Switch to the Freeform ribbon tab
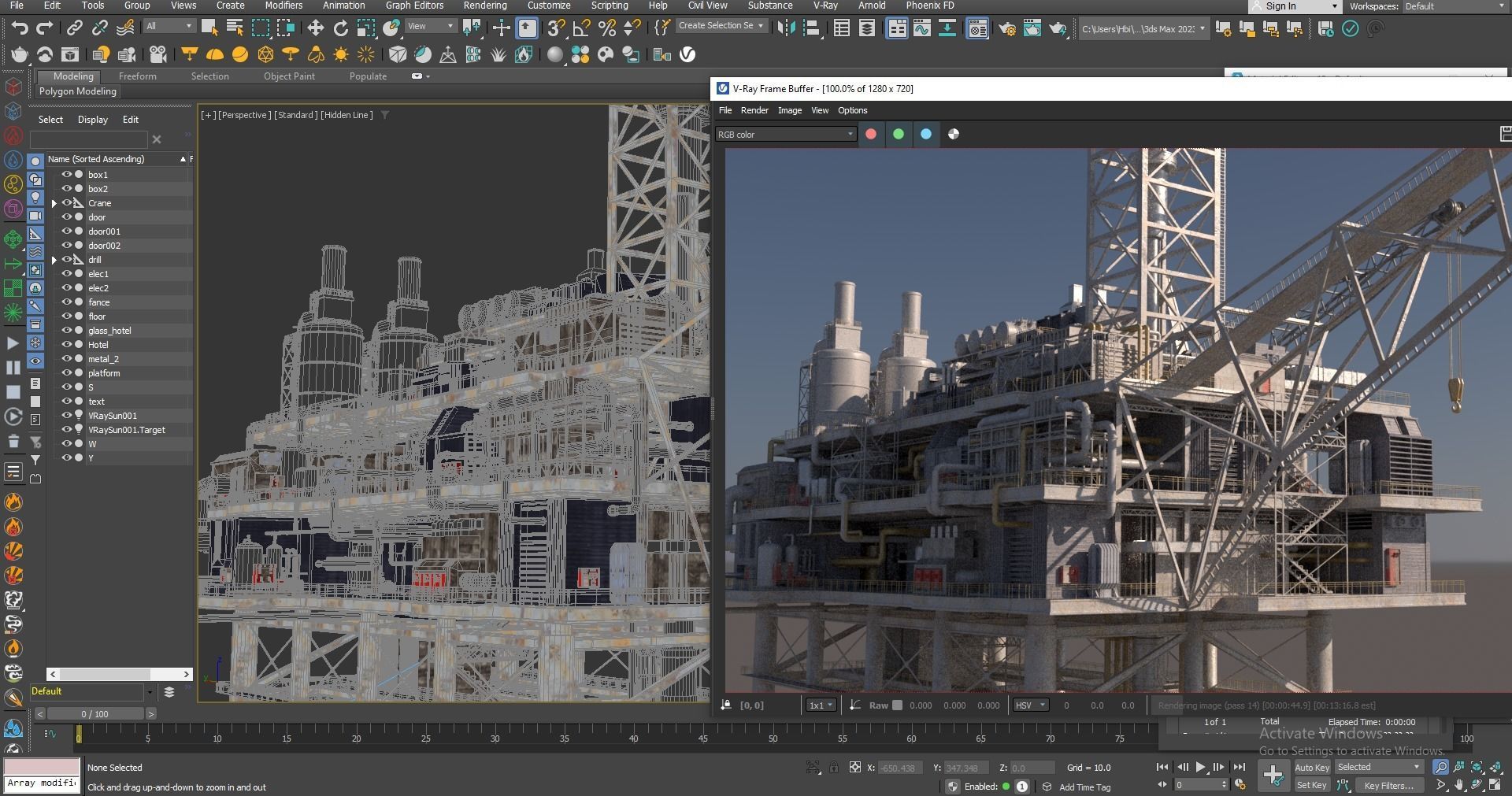 (x=138, y=76)
